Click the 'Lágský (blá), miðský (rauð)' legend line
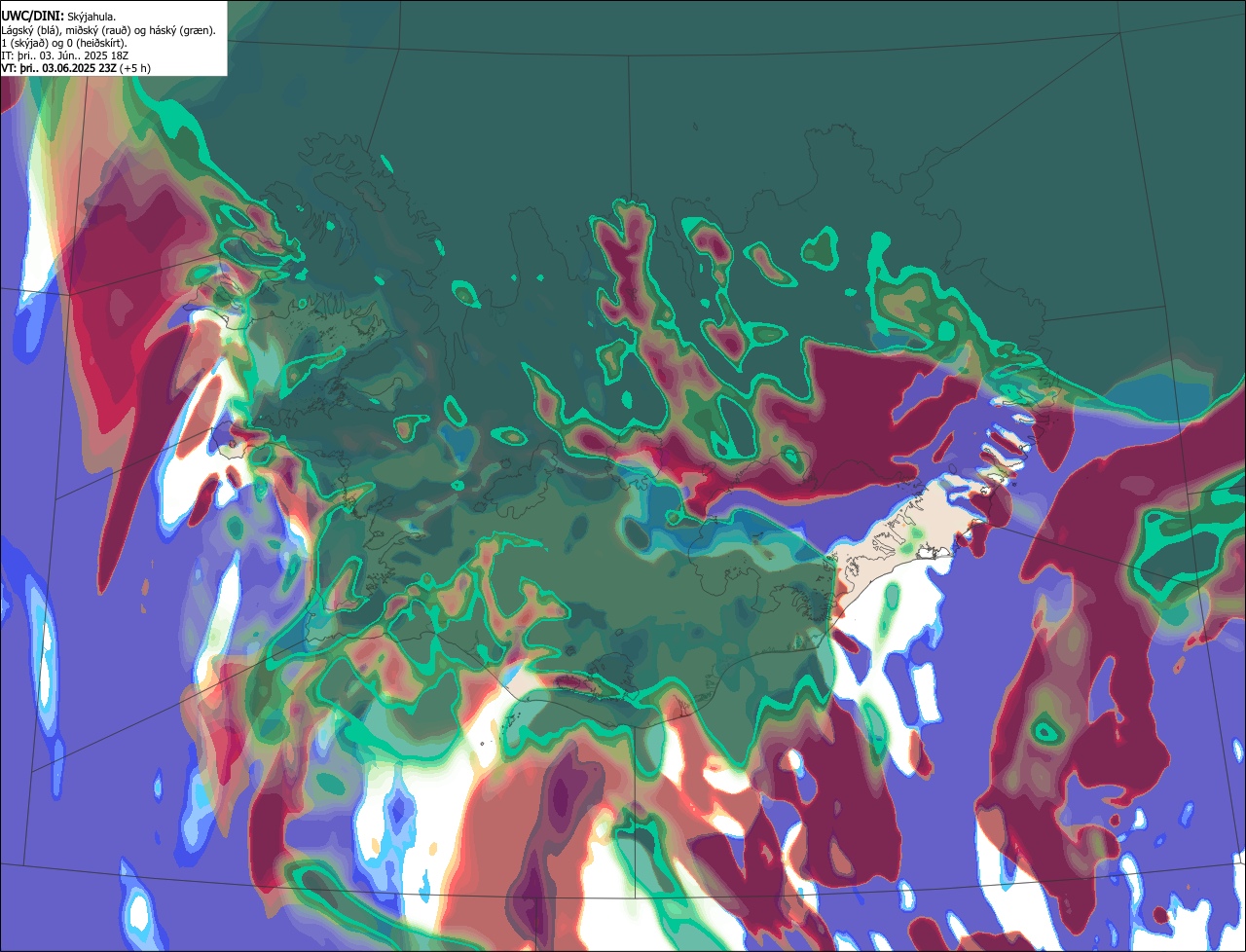 point(109,30)
